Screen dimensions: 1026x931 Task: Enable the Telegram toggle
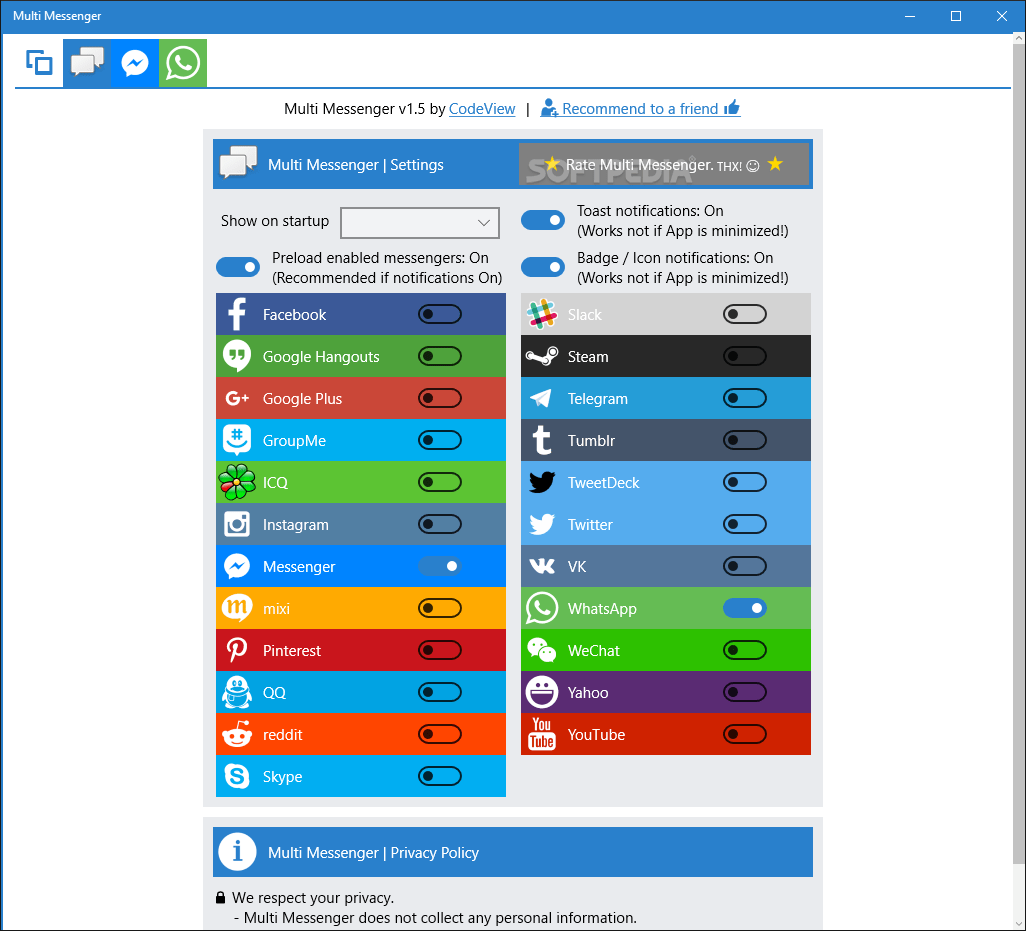click(x=745, y=398)
